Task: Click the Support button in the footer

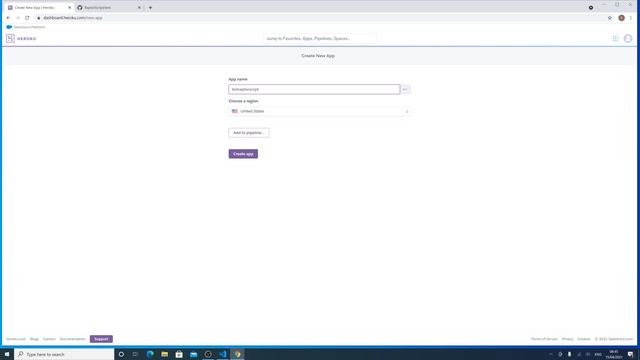Action: click(101, 339)
